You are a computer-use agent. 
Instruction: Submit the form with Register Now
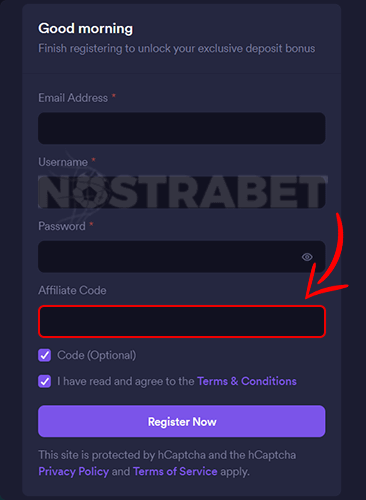(x=182, y=421)
